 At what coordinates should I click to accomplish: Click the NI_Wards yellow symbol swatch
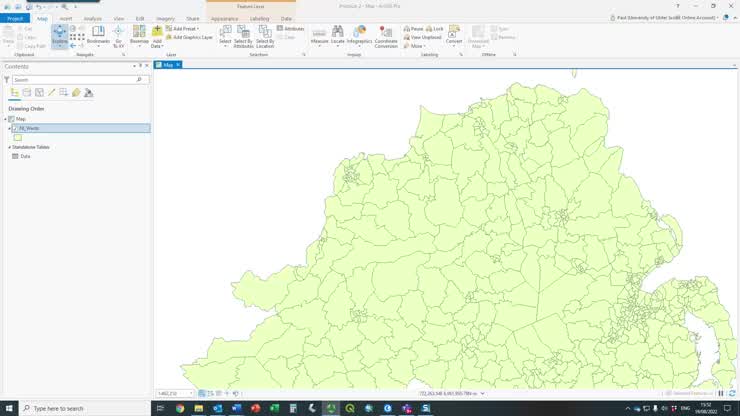click(x=17, y=137)
